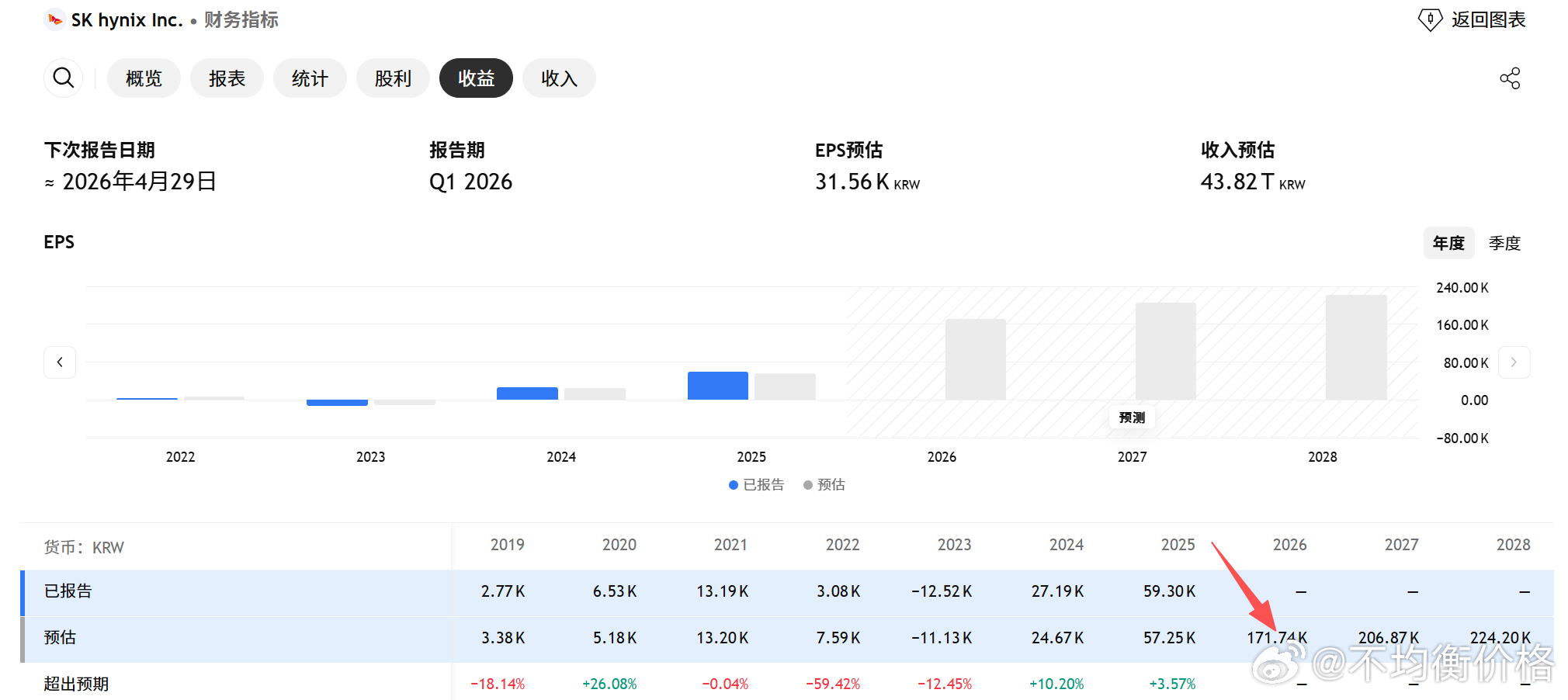Click the report period Q1 2026
Screen dimensions: 1568x700
tap(471, 182)
